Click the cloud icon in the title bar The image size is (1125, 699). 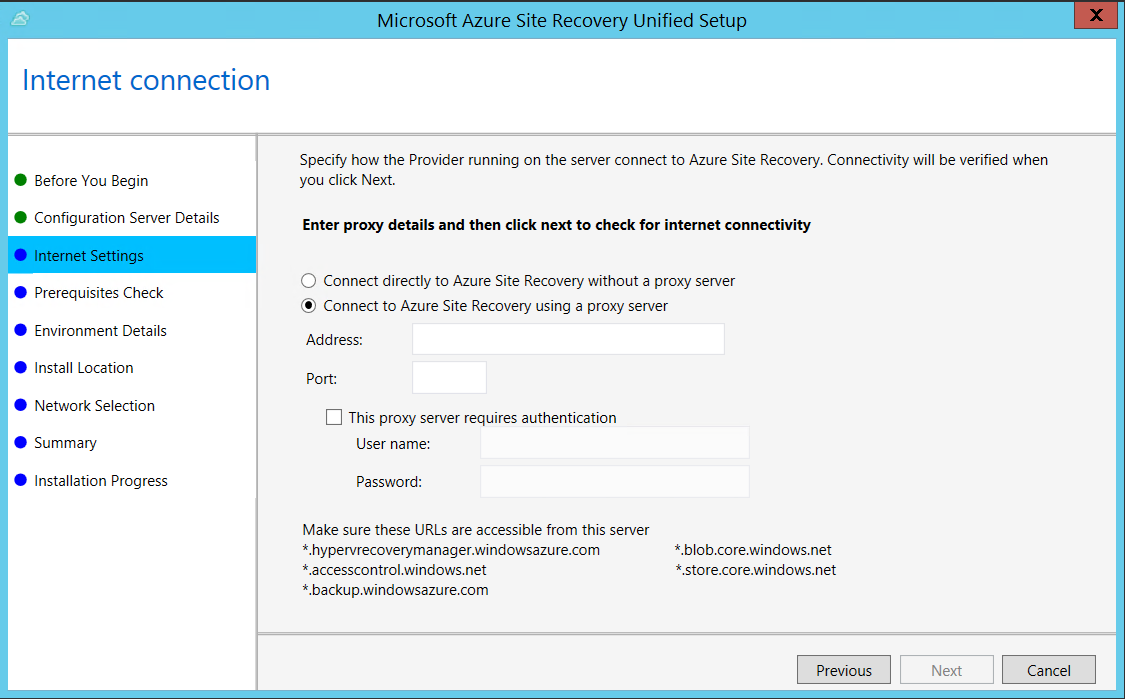pyautogui.click(x=19, y=18)
